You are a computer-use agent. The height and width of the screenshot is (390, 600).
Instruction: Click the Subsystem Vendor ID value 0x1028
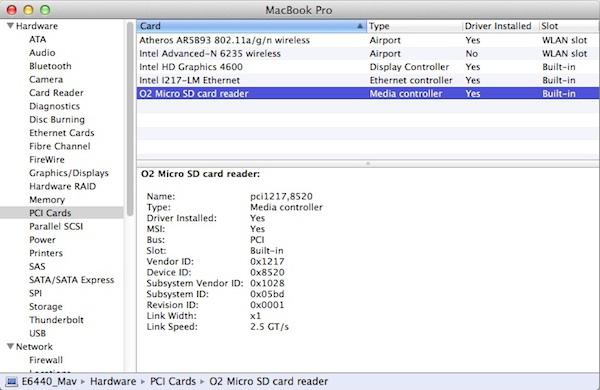pyautogui.click(x=267, y=283)
